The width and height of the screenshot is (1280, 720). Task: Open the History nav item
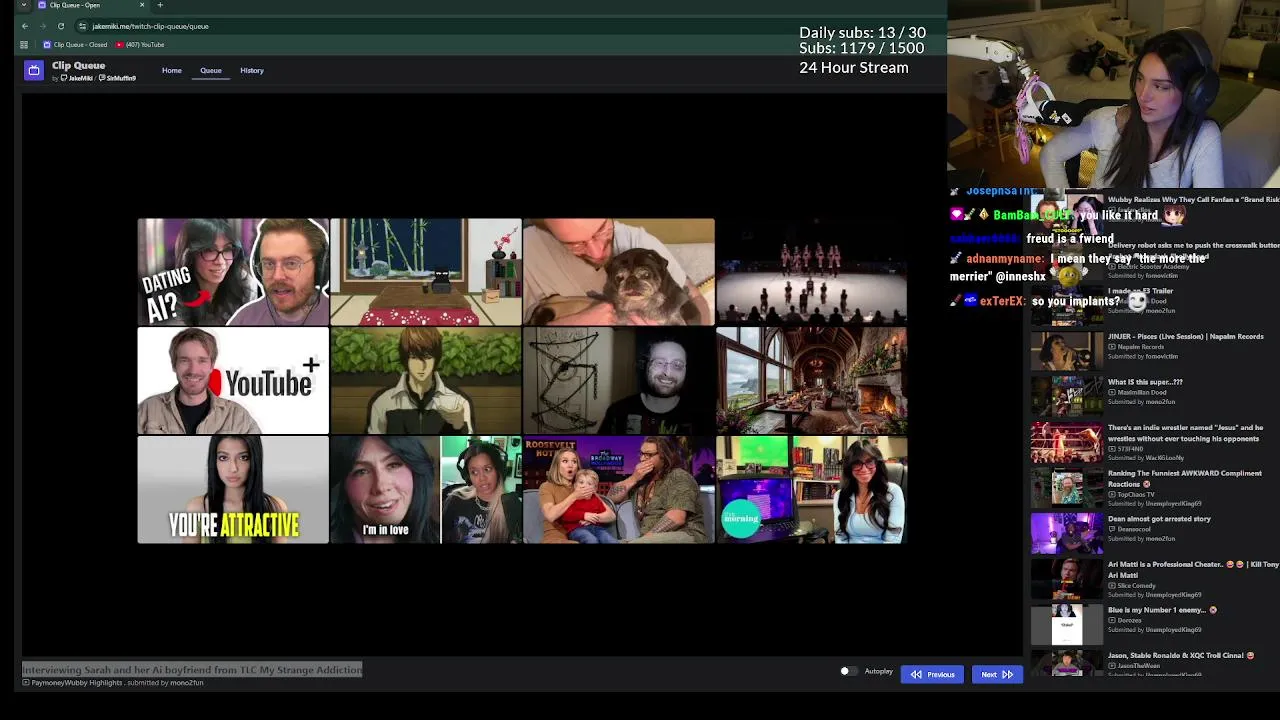pyautogui.click(x=252, y=70)
